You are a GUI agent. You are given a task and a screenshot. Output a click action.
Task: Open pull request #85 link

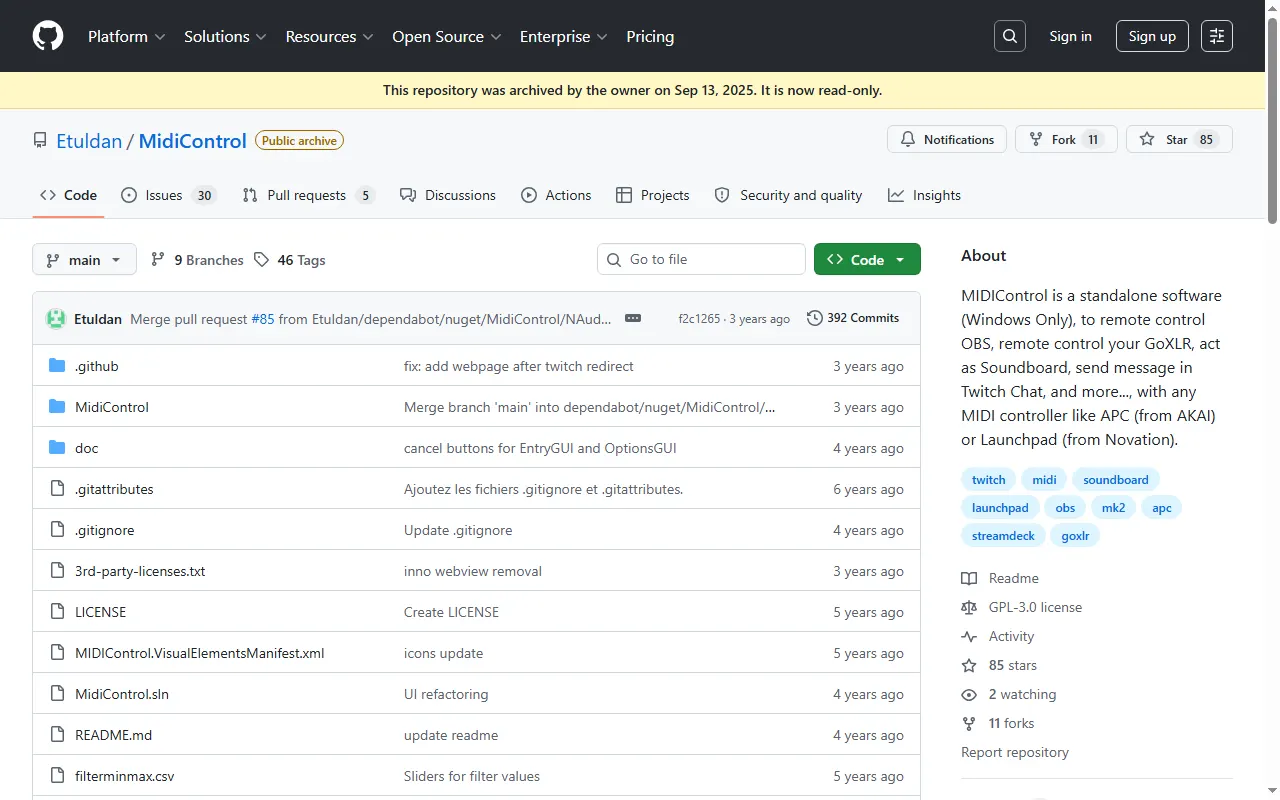pyautogui.click(x=262, y=319)
